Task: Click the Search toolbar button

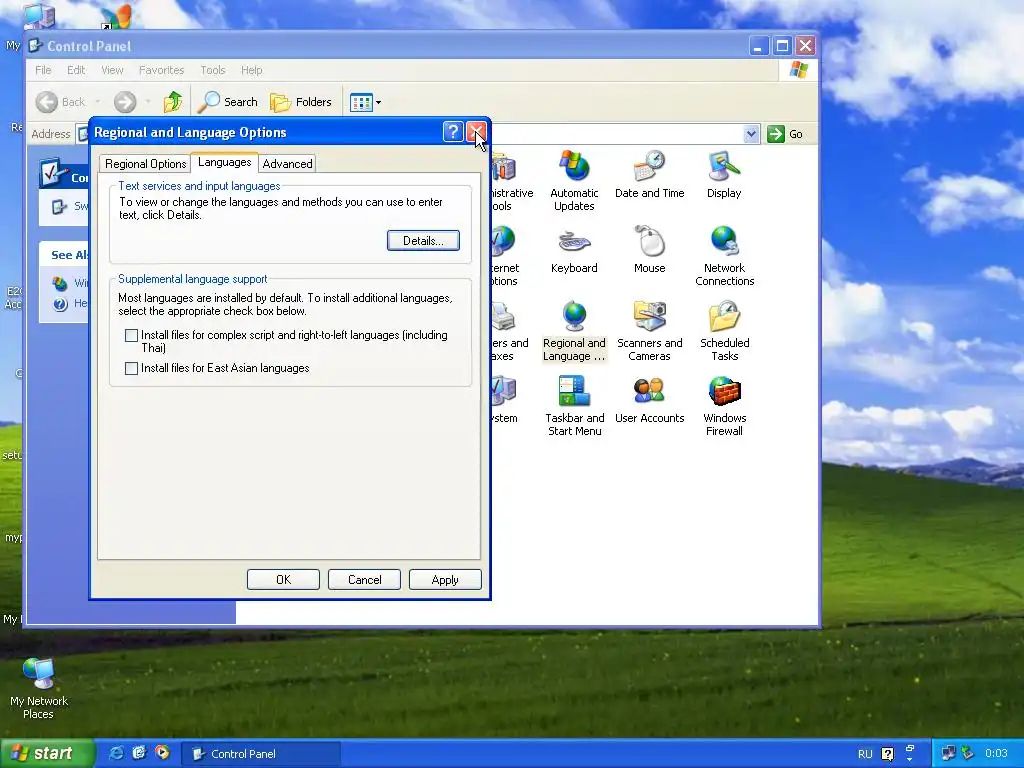Action: click(228, 102)
